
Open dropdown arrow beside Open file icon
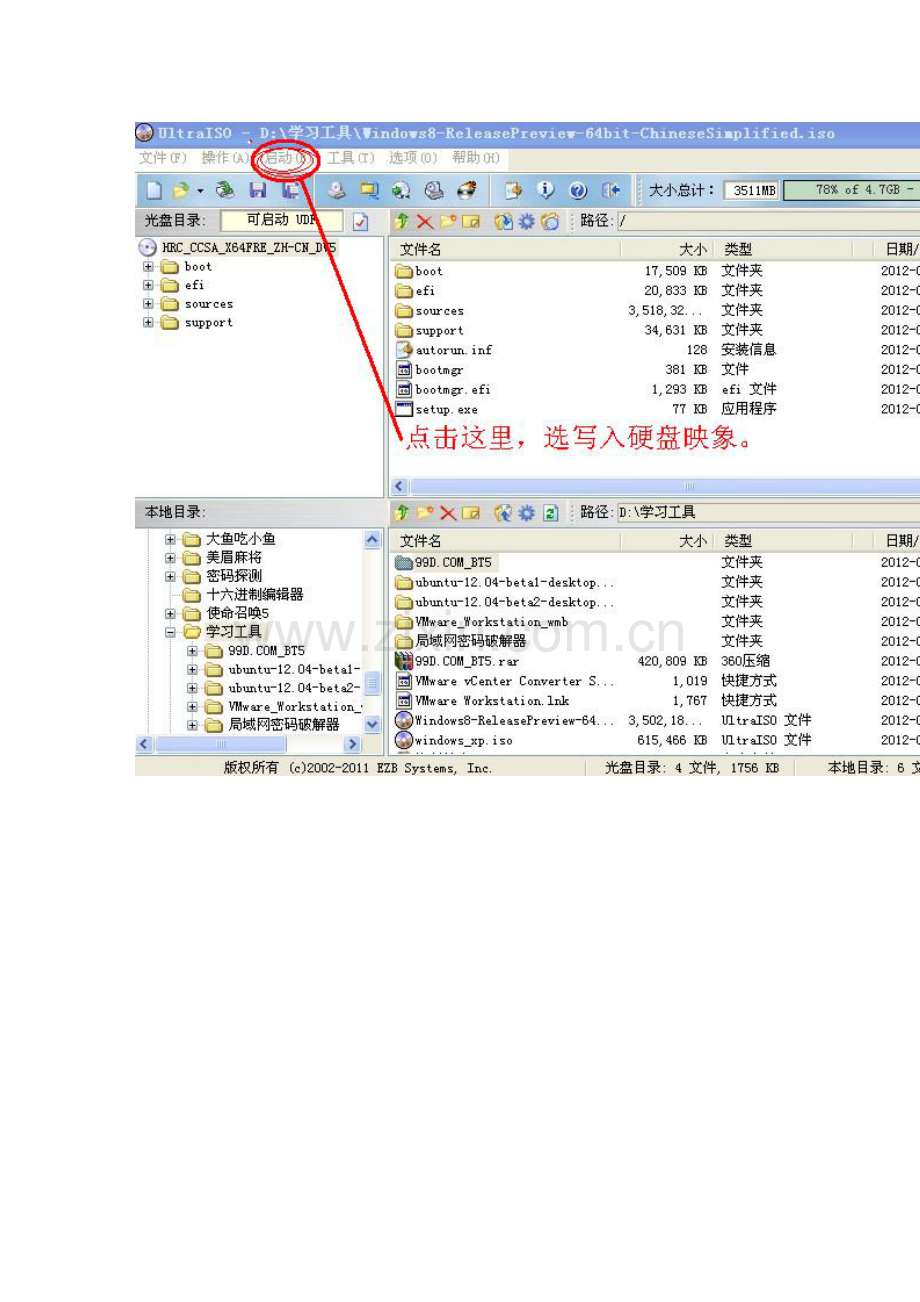click(x=200, y=190)
